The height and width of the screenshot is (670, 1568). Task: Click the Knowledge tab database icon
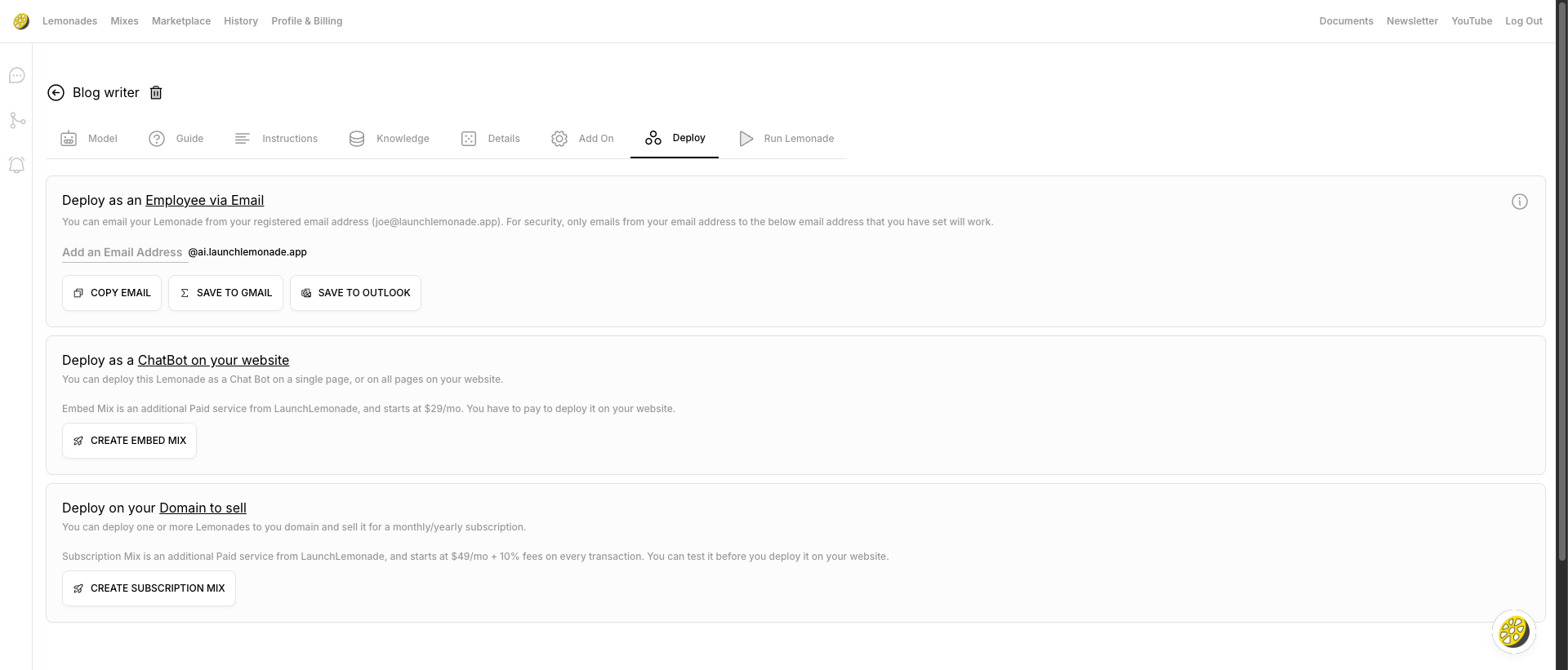[x=357, y=139]
